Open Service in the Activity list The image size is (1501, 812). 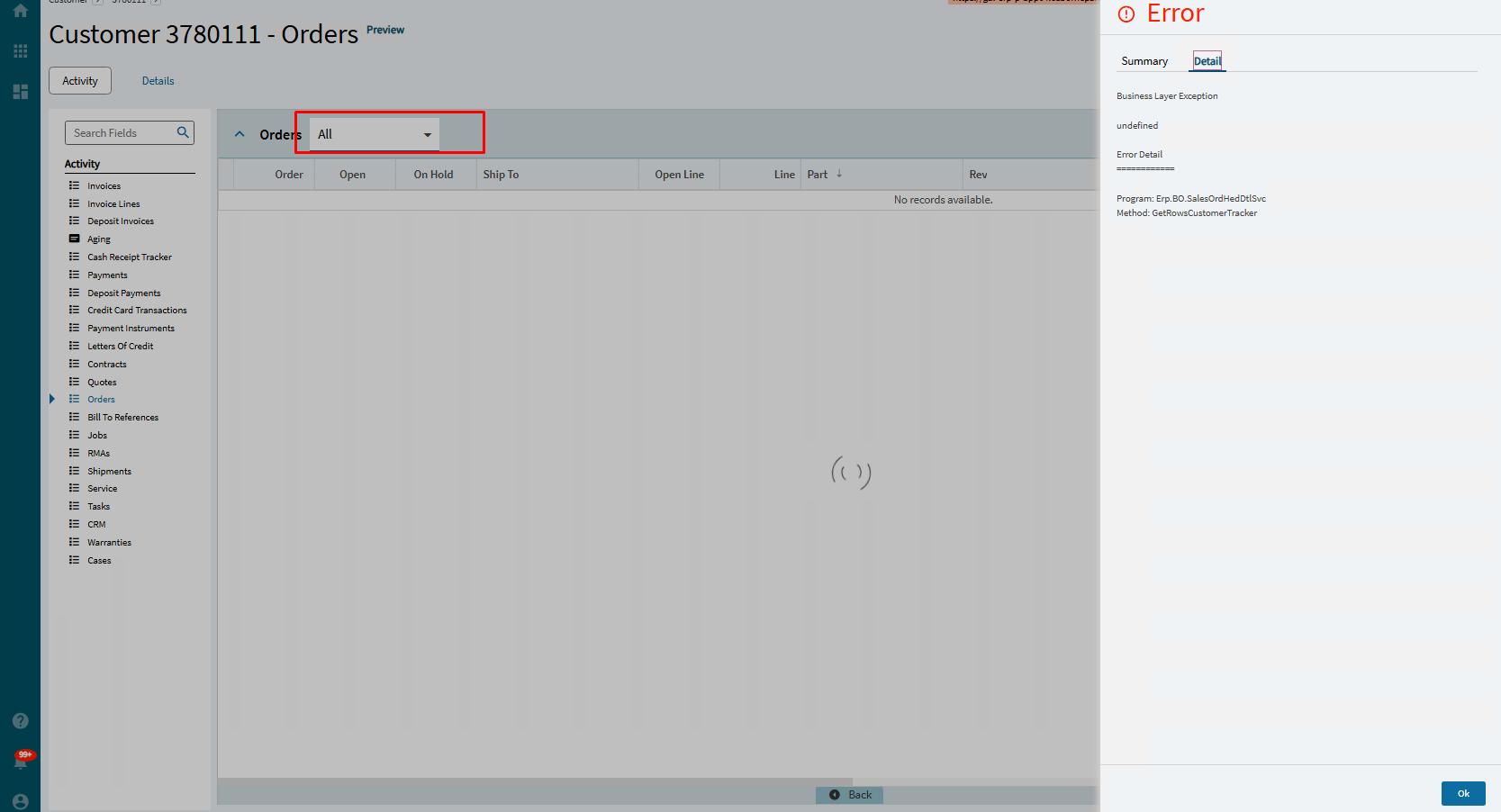103,489
